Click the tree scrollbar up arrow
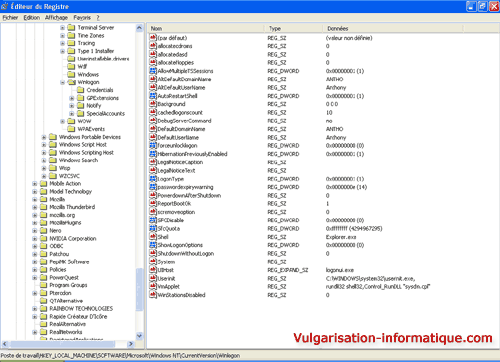 139,28
